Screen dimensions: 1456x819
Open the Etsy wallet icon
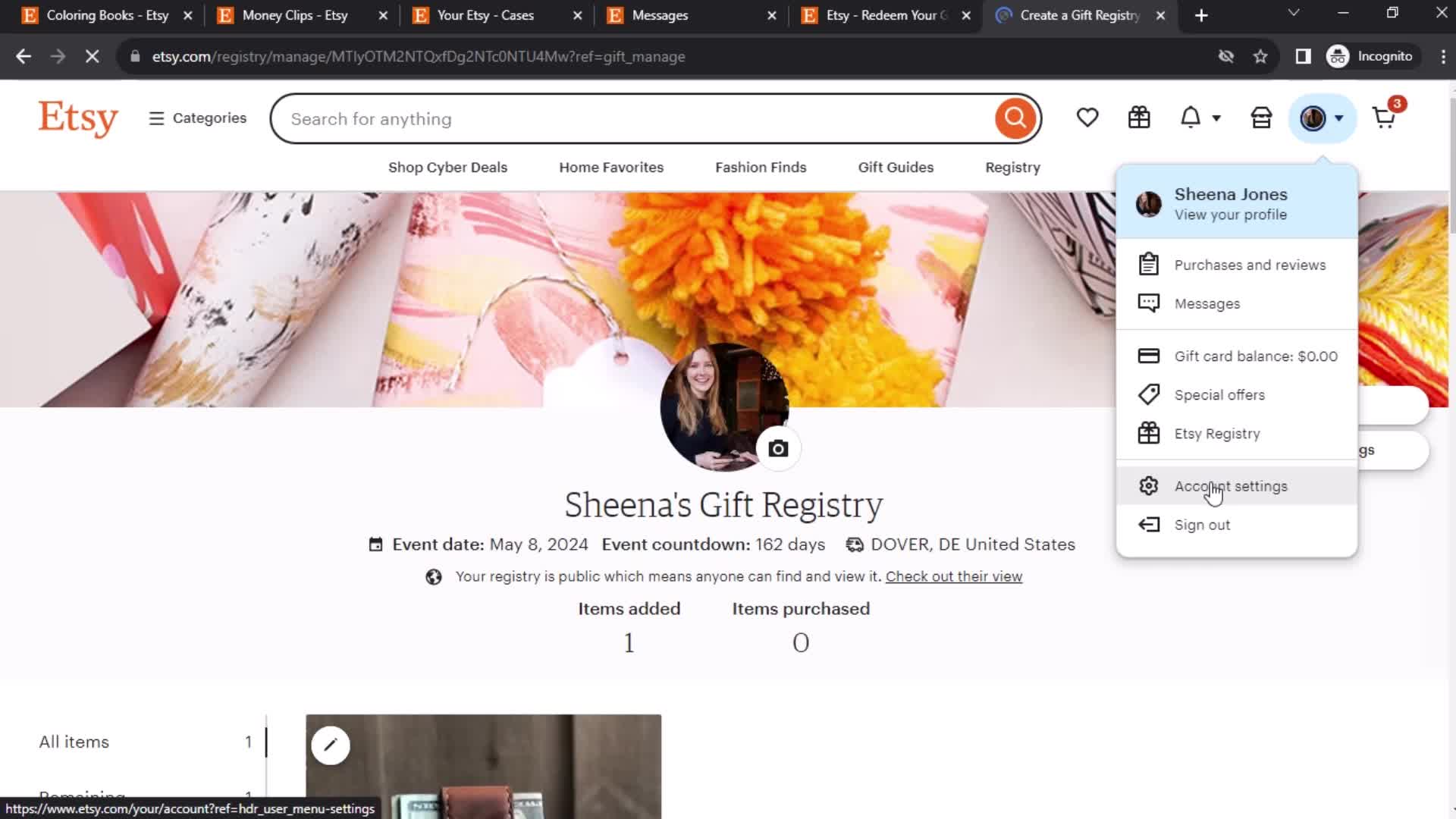tap(1260, 117)
